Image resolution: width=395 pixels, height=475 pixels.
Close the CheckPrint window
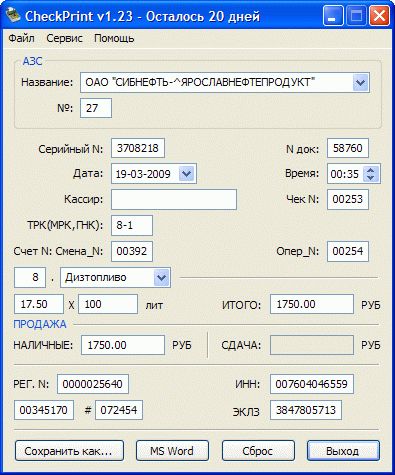tap(379, 16)
